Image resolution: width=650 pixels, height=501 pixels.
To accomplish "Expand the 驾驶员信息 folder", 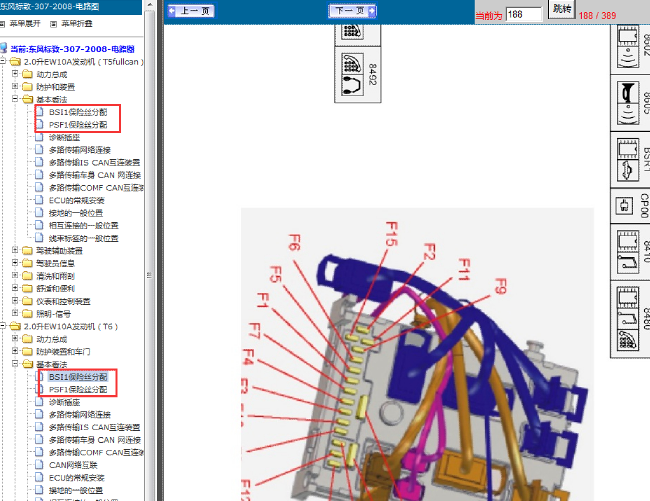I will 15,263.
